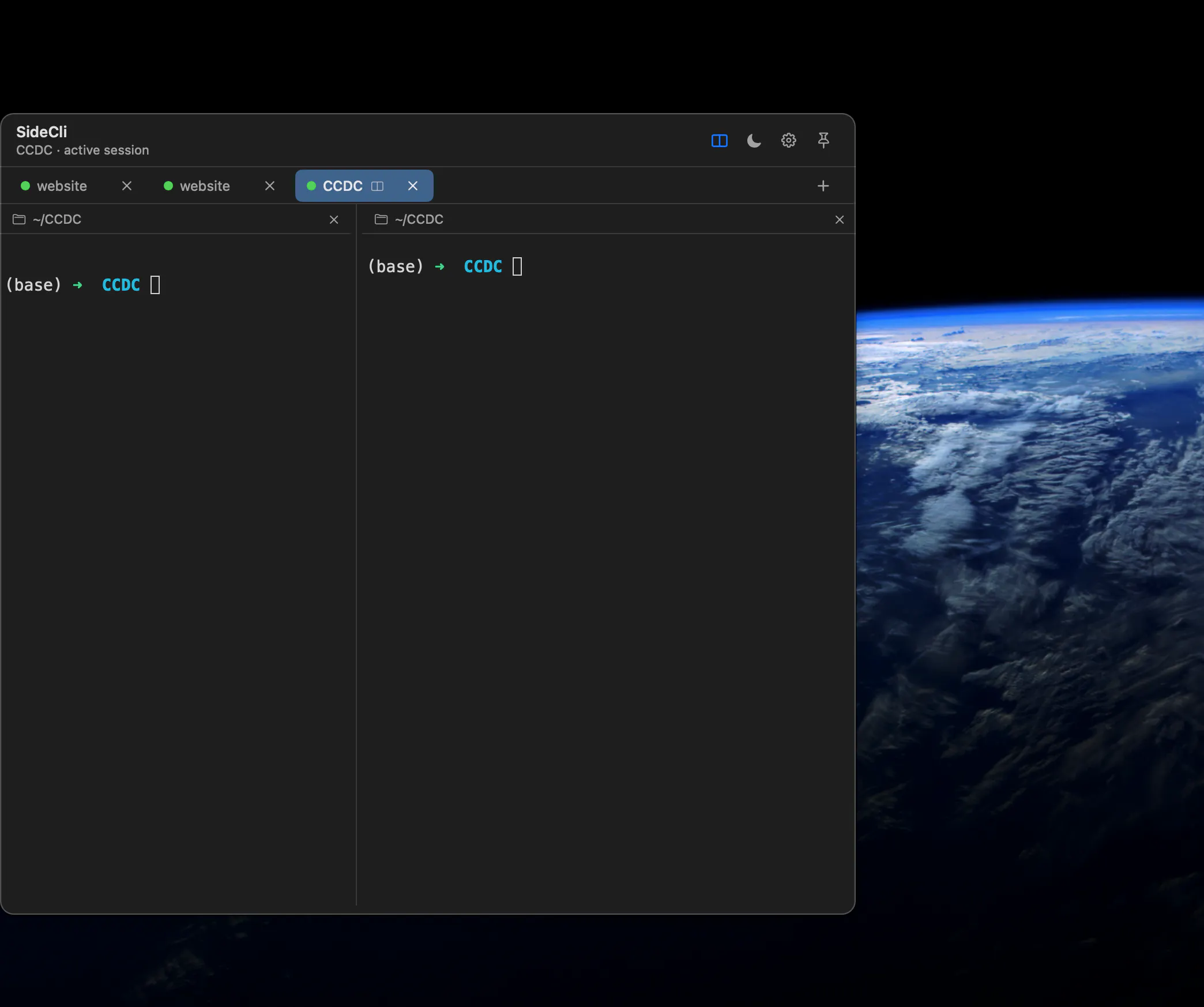
Task: Click the folder icon in the left pane header
Action: pos(19,219)
